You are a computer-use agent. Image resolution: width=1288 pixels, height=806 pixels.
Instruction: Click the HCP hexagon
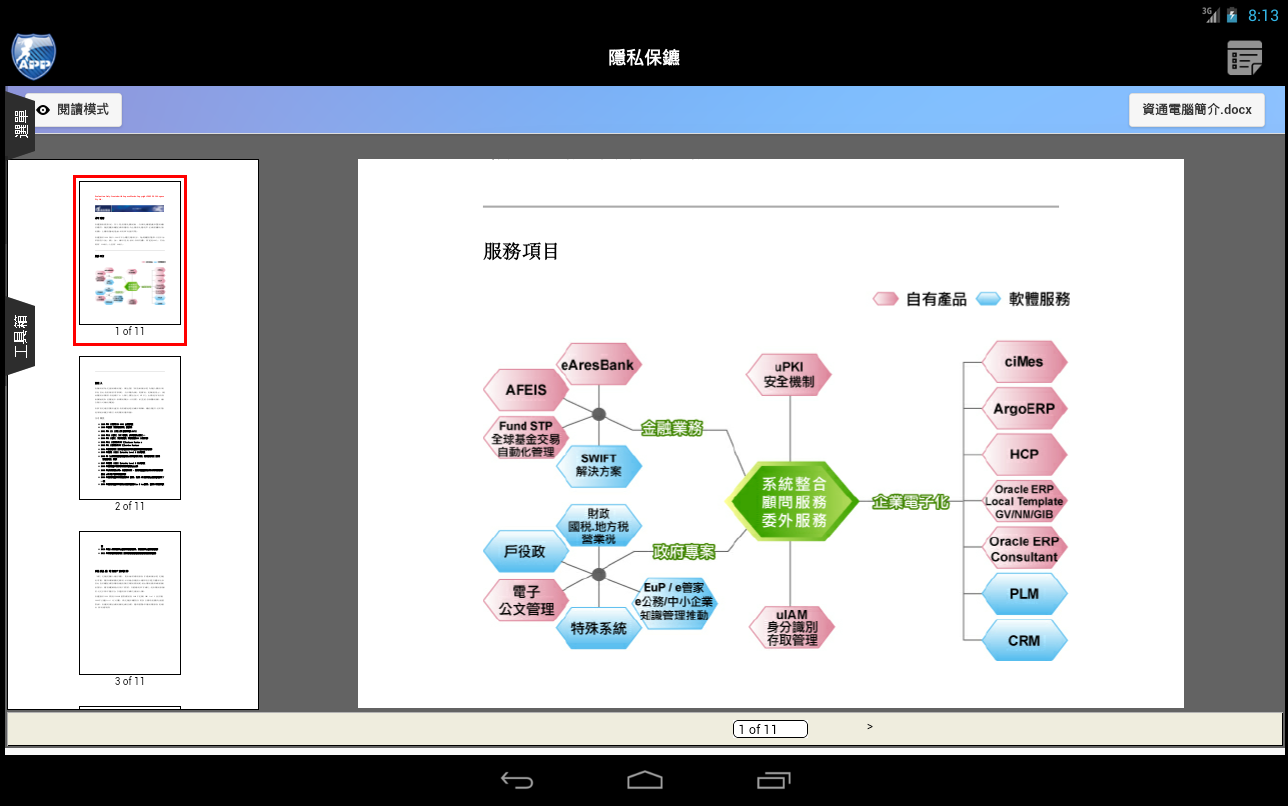(x=1024, y=454)
